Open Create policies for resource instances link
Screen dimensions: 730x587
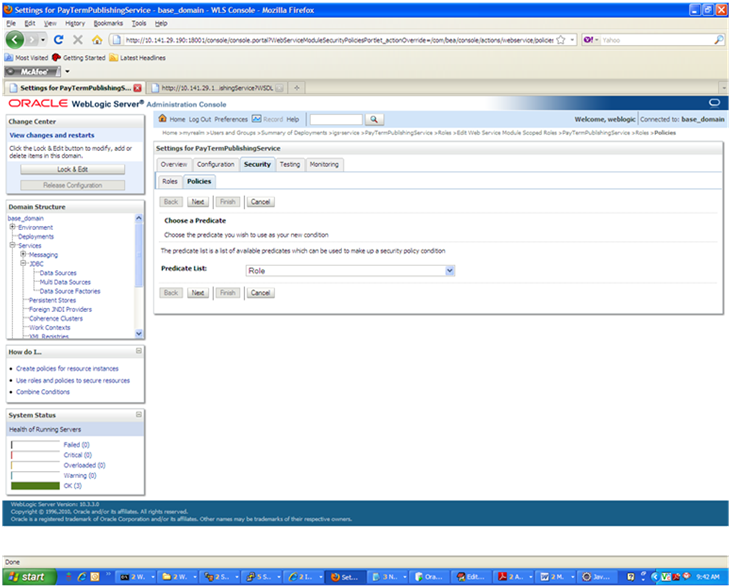coord(67,368)
